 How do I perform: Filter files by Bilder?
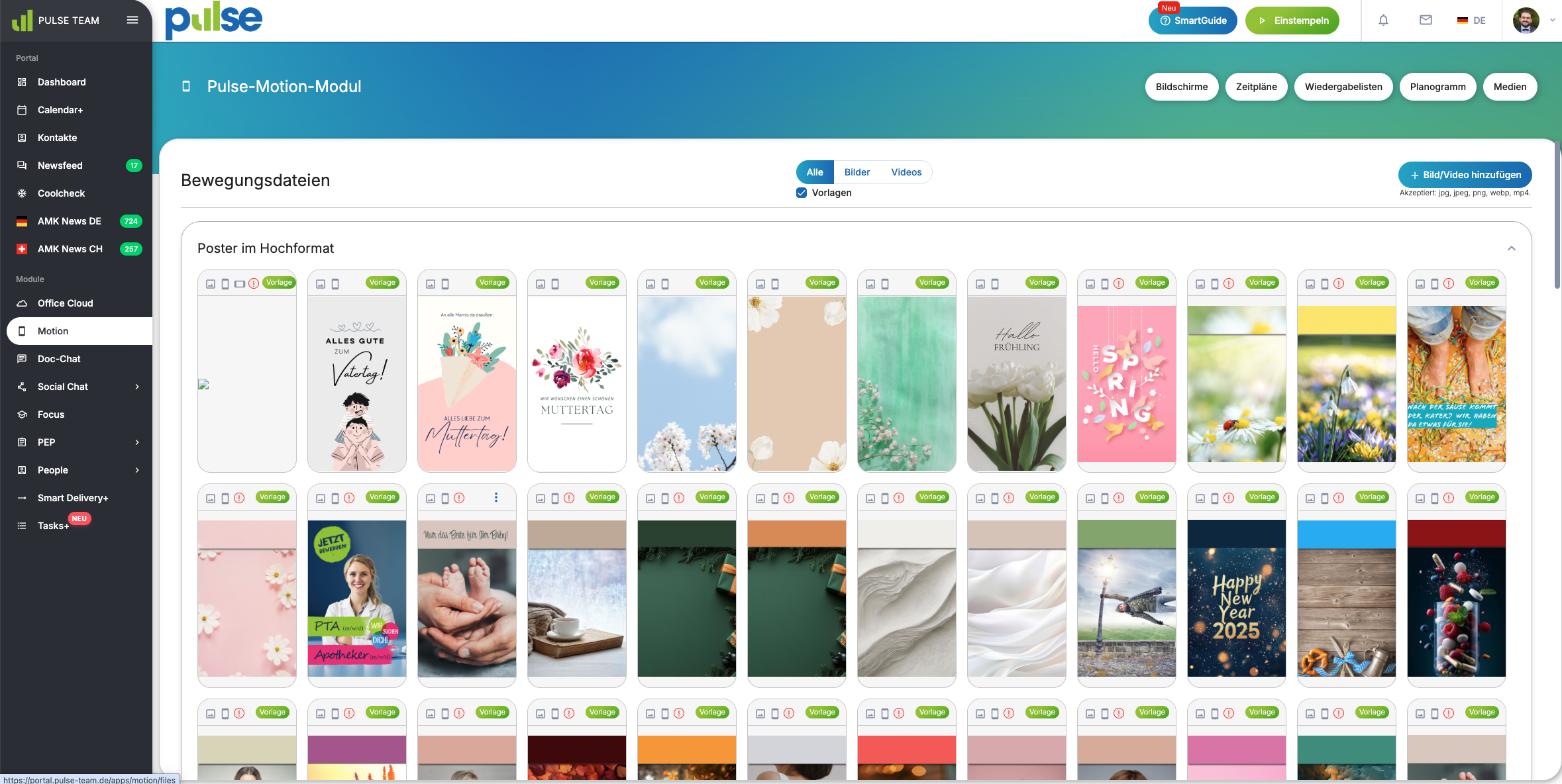tap(857, 172)
